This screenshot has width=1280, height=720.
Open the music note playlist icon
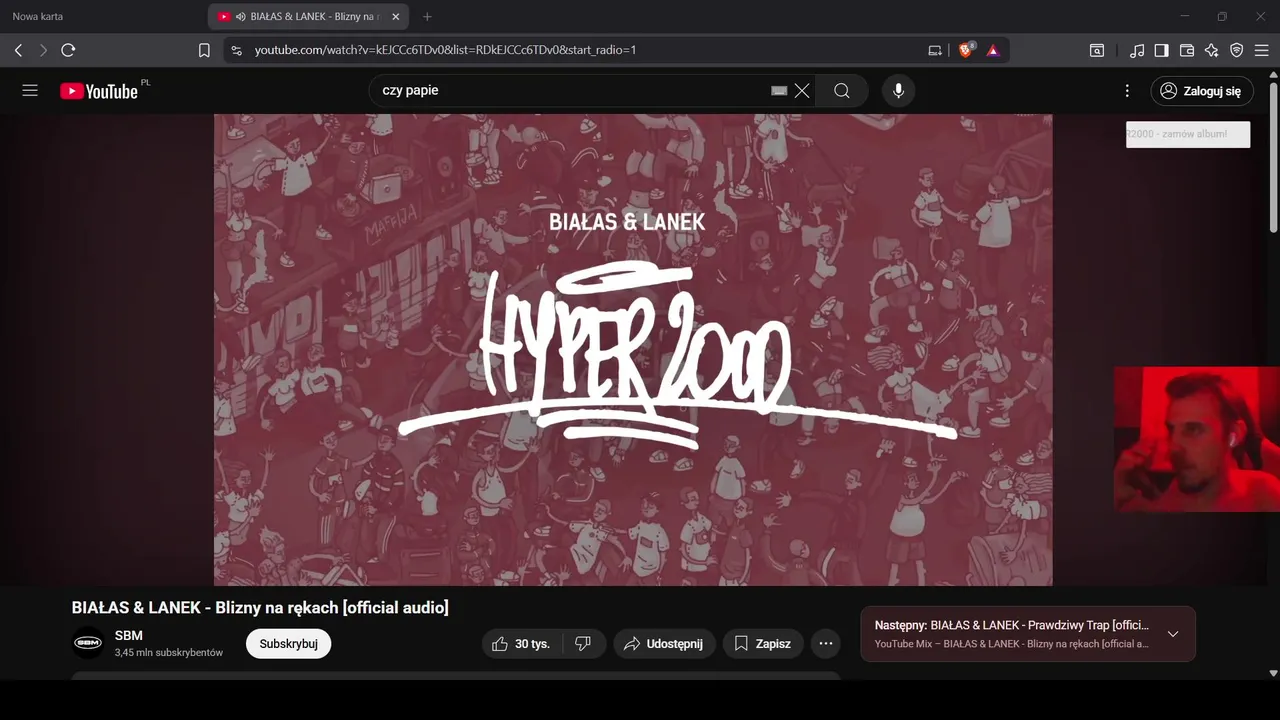pyautogui.click(x=1137, y=50)
